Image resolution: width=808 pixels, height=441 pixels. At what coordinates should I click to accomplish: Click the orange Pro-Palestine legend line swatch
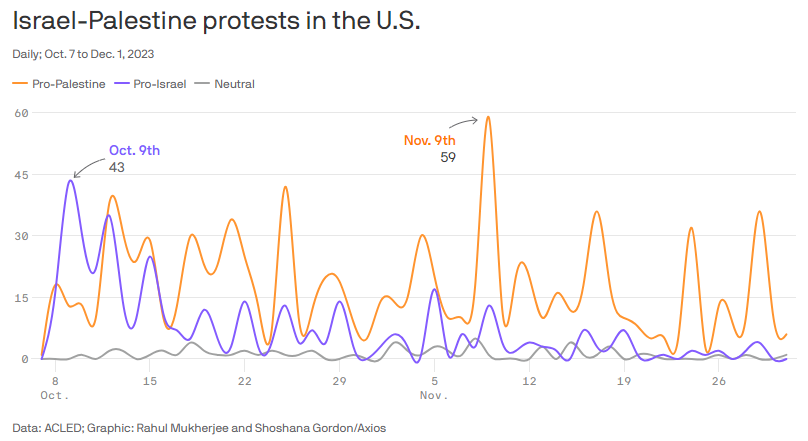pos(20,84)
